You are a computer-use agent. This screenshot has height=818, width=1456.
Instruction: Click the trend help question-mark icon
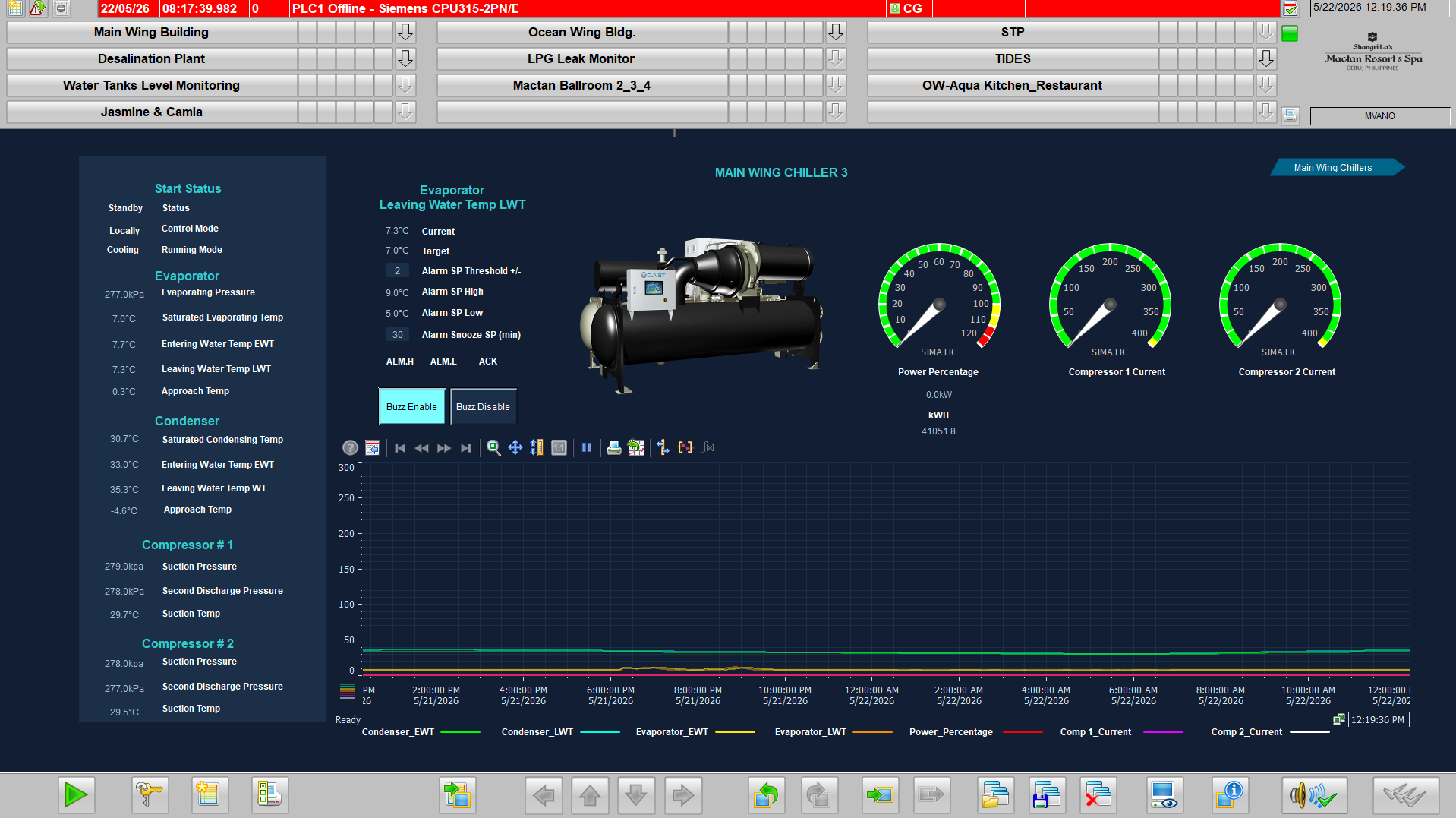[x=350, y=448]
